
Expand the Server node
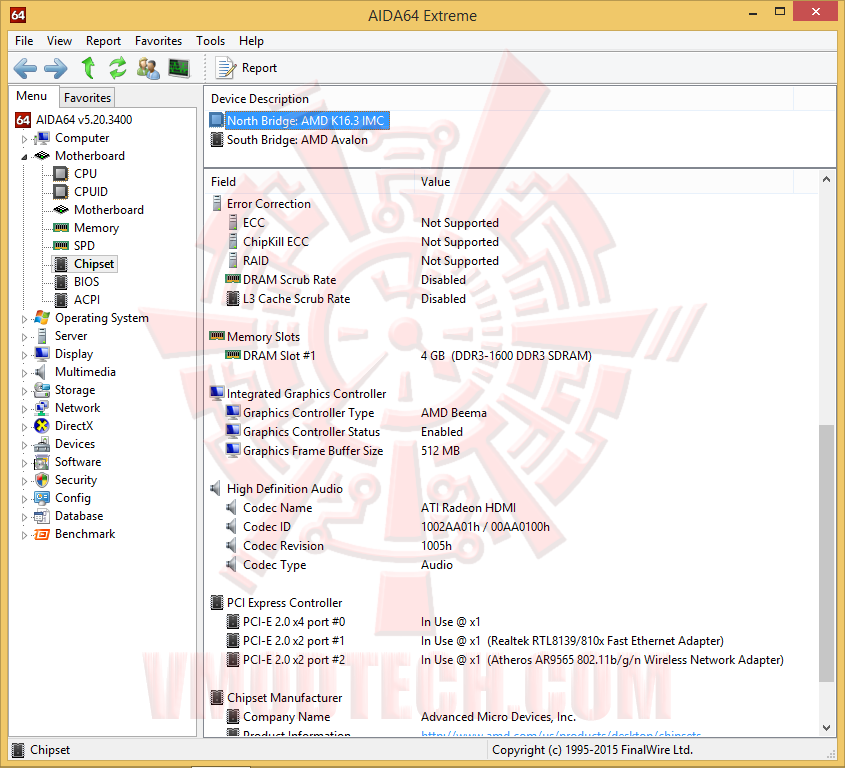point(24,336)
